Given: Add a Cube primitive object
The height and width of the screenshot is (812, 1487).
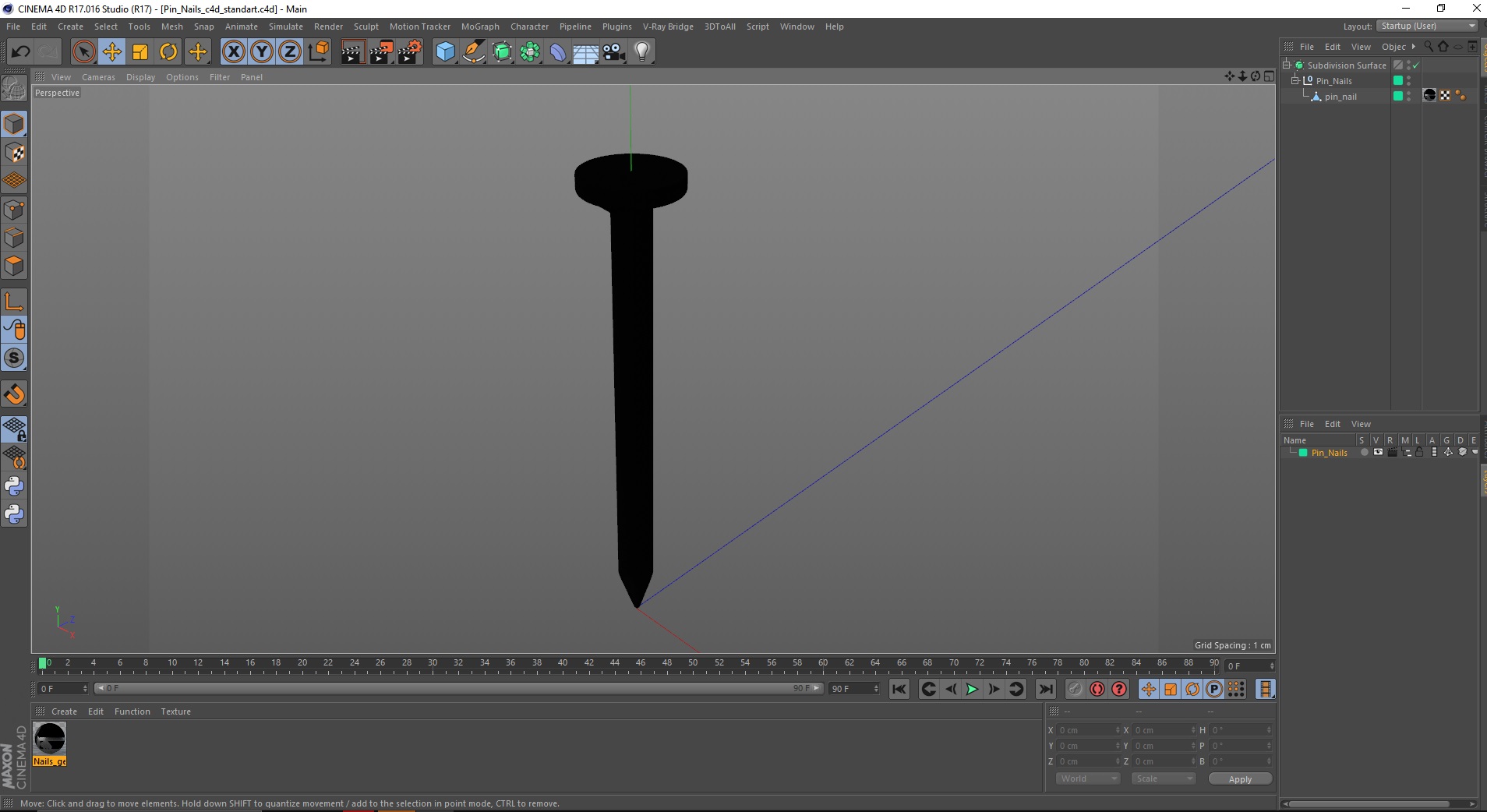Looking at the screenshot, I should click(445, 52).
